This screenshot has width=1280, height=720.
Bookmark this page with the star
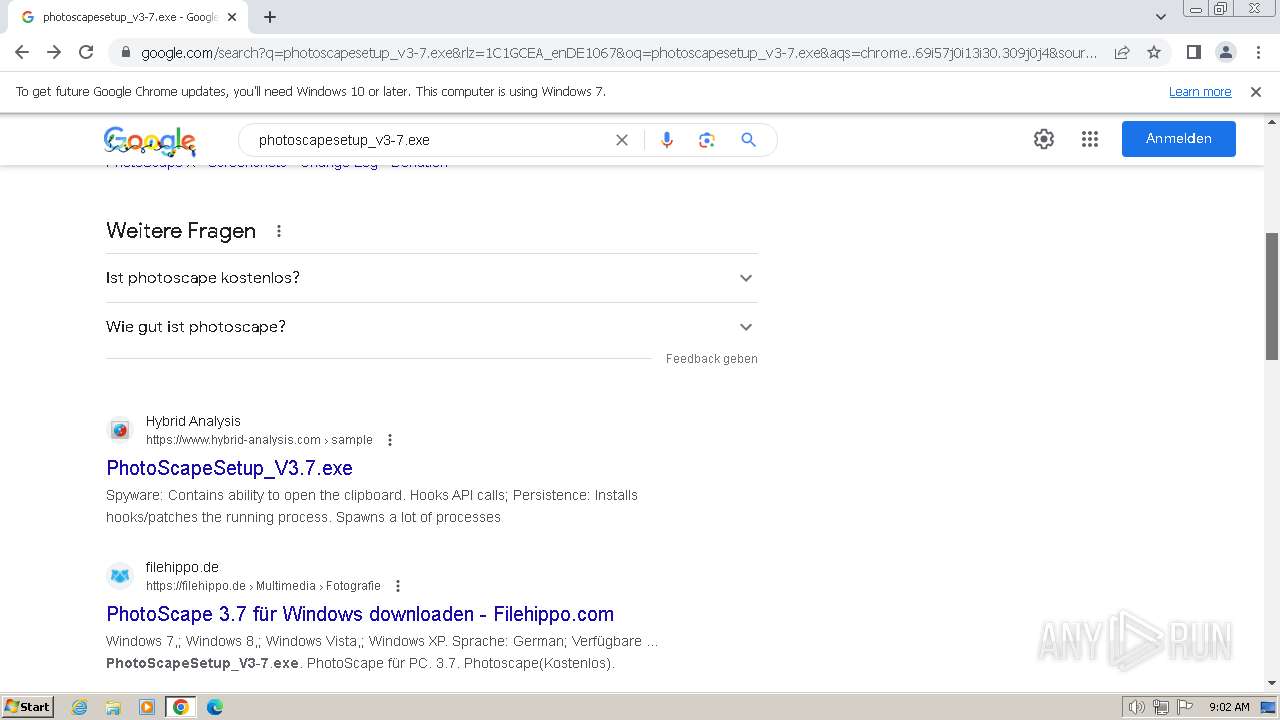1154,52
